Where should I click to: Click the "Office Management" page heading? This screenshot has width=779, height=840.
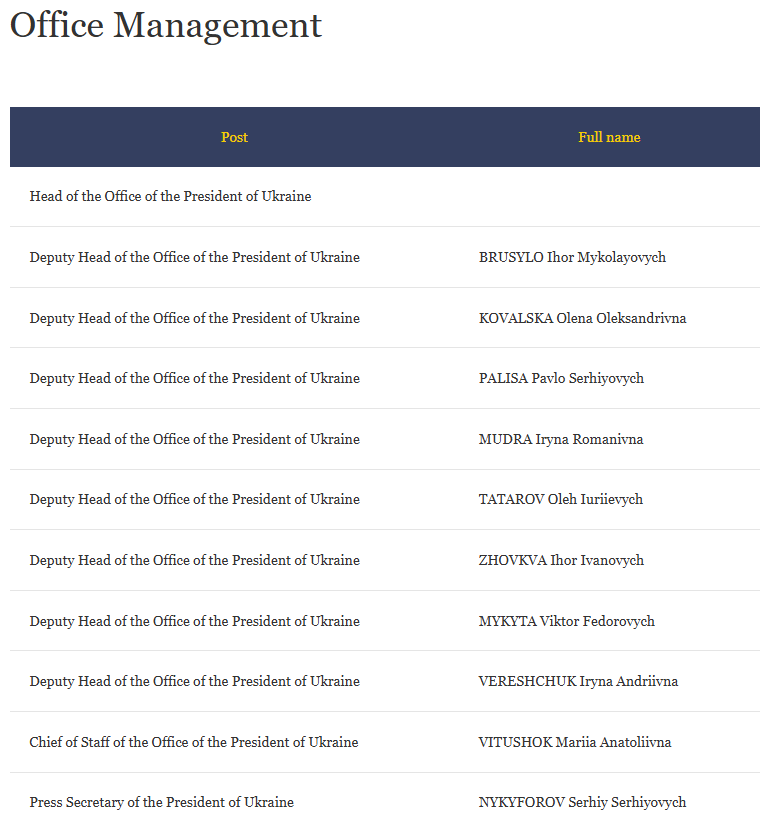(166, 26)
